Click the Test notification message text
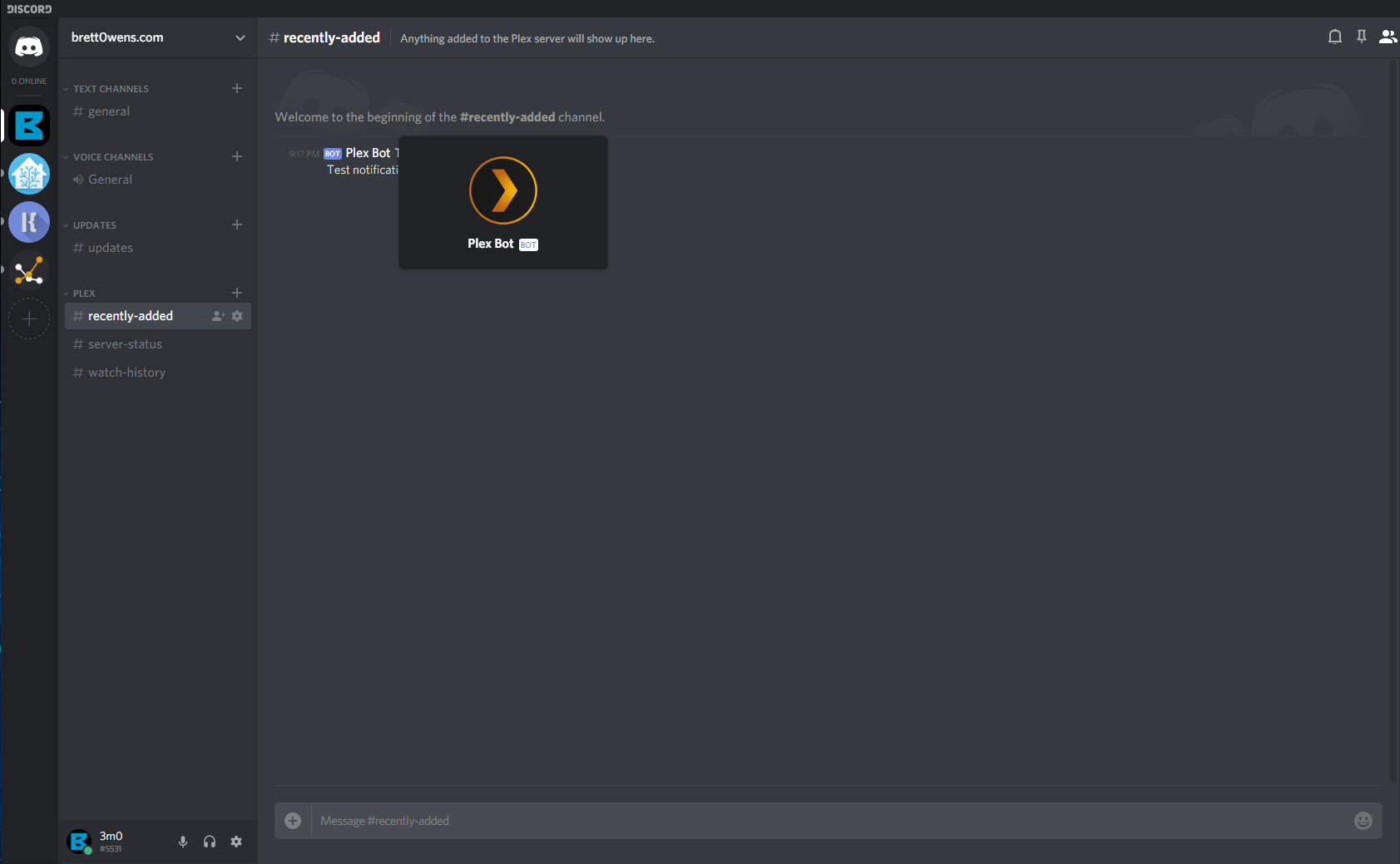Image resolution: width=1400 pixels, height=864 pixels. 363,170
